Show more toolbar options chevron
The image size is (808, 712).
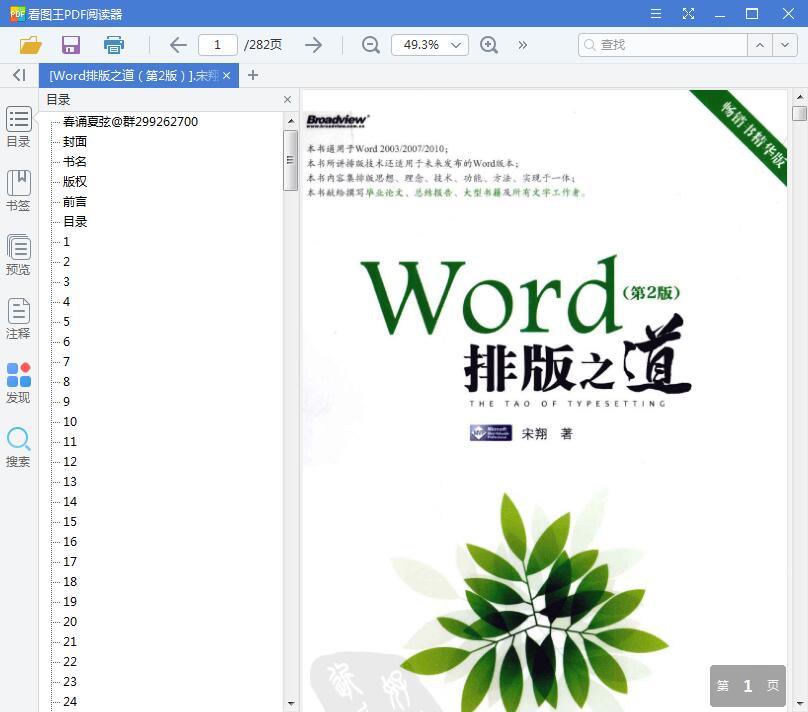pos(523,45)
